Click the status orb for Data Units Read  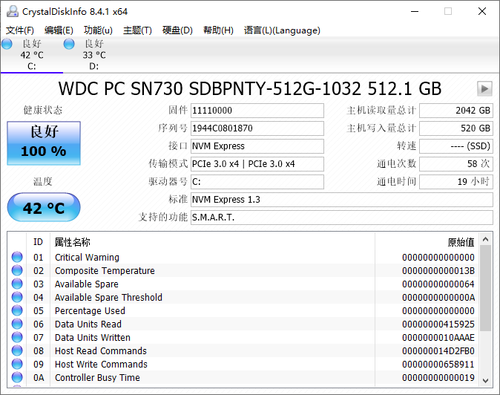point(17,324)
